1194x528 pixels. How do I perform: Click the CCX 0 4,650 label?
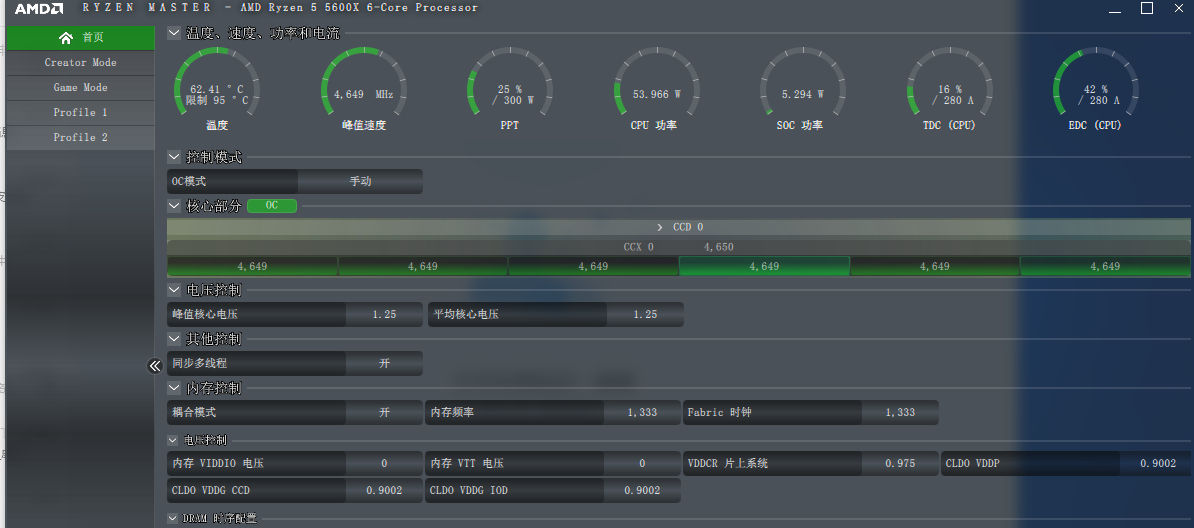click(678, 247)
